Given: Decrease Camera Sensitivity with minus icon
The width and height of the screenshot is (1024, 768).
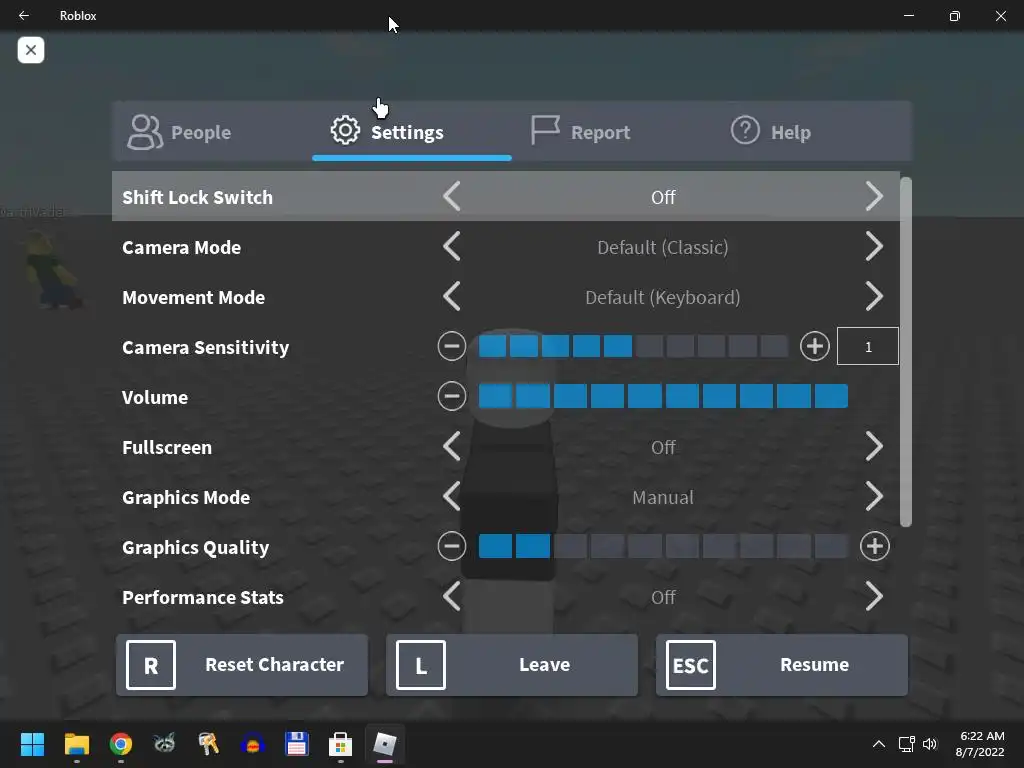Looking at the screenshot, I should pyautogui.click(x=452, y=346).
